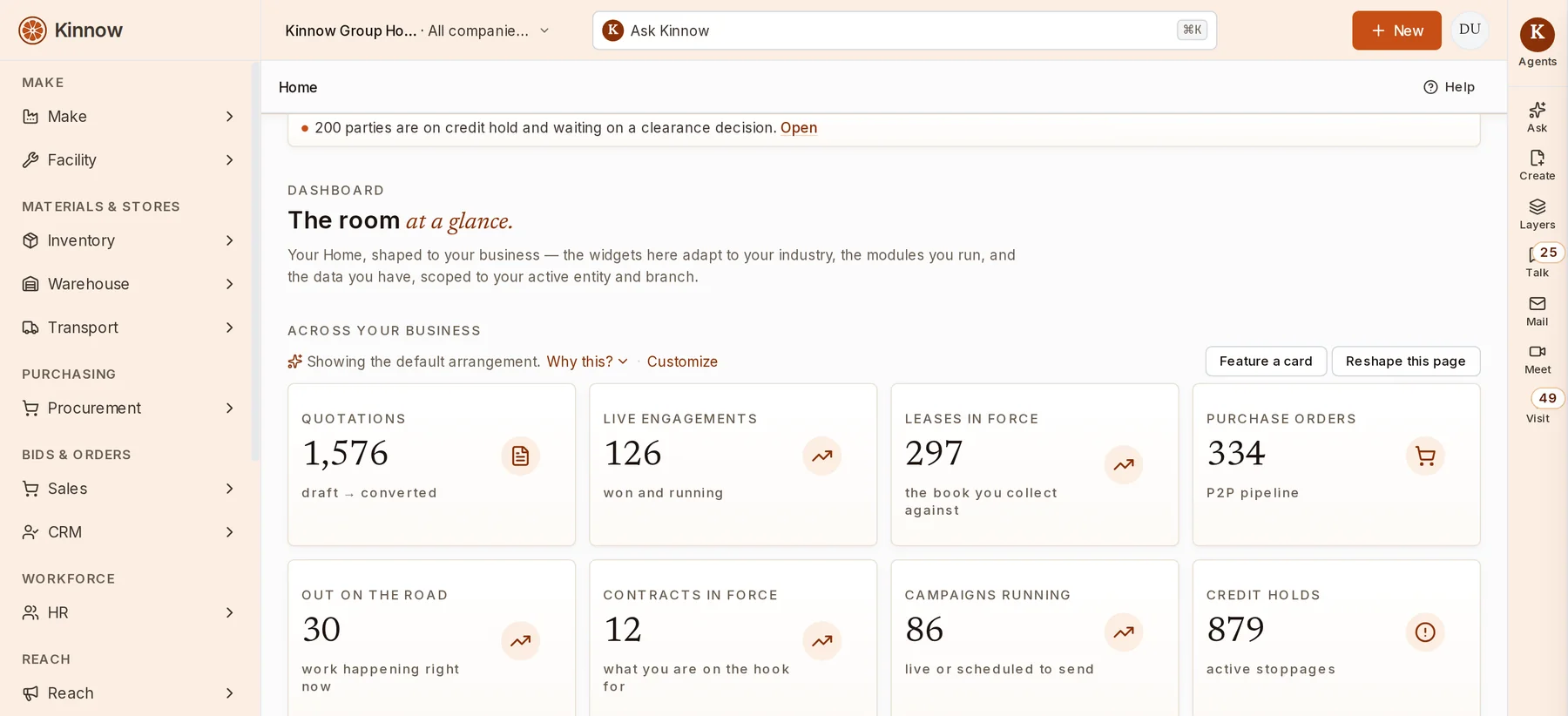Click the New button

tap(1396, 30)
